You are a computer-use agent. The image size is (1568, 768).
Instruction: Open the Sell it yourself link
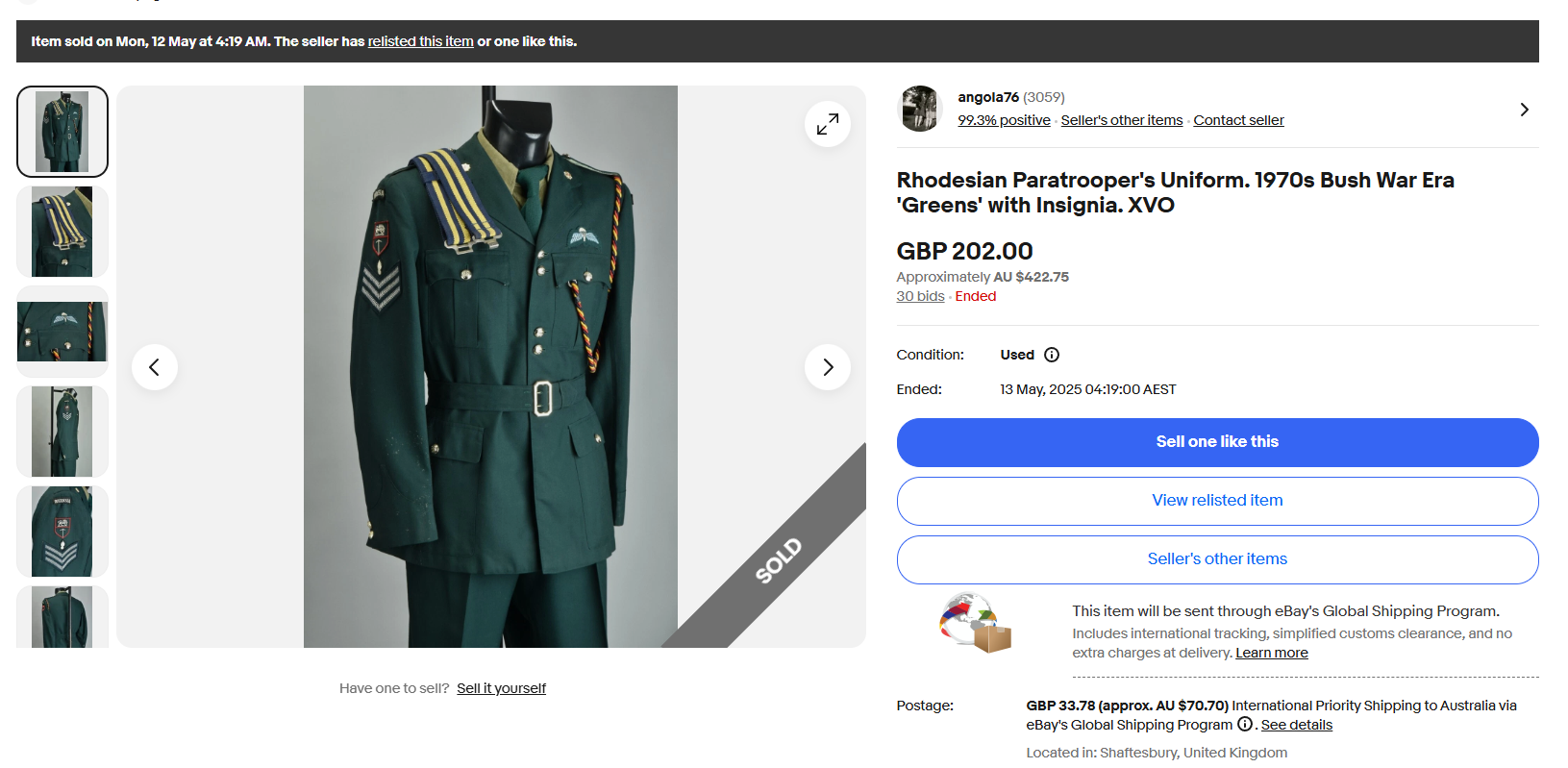coord(501,688)
